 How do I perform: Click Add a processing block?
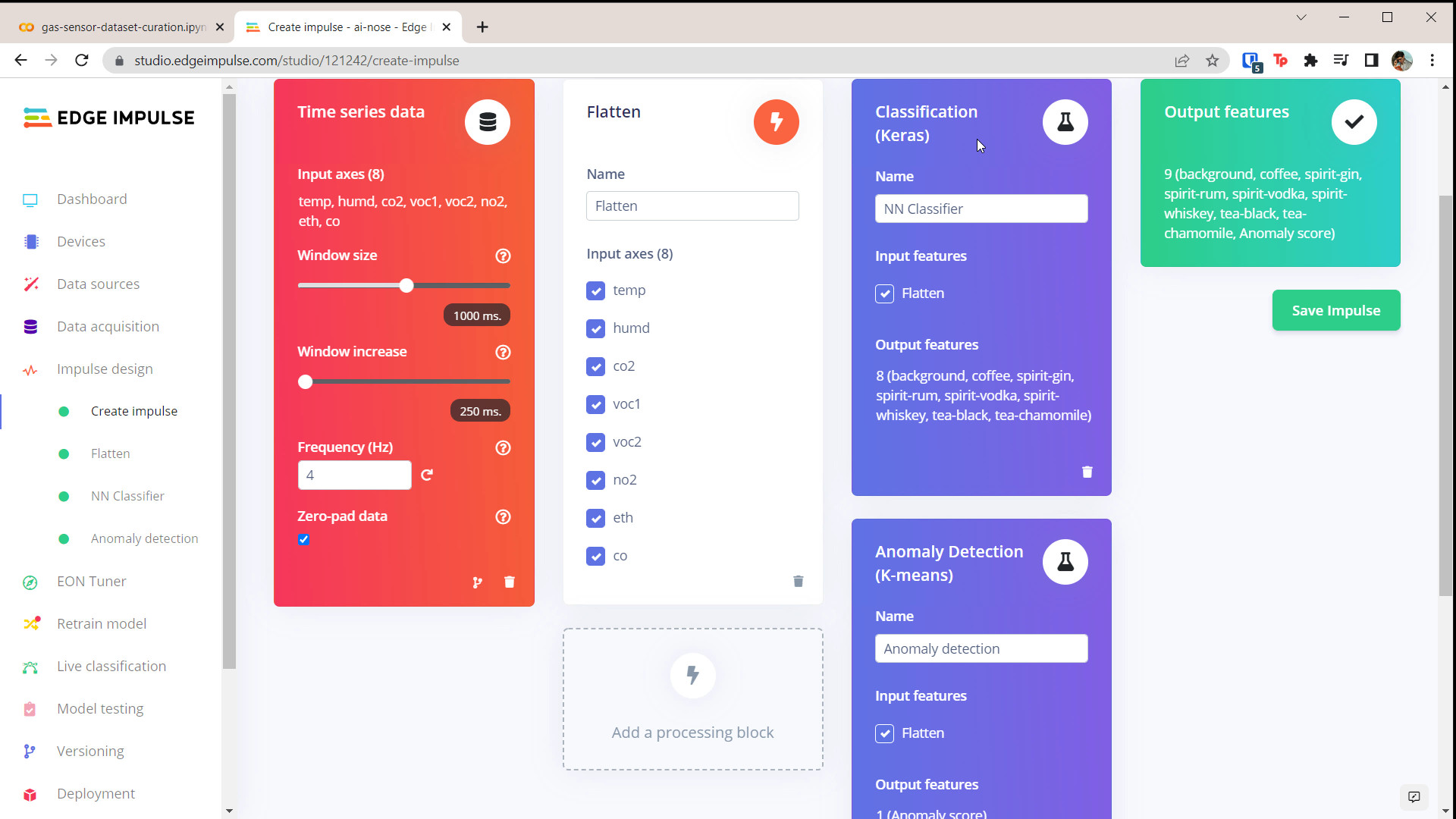(692, 699)
